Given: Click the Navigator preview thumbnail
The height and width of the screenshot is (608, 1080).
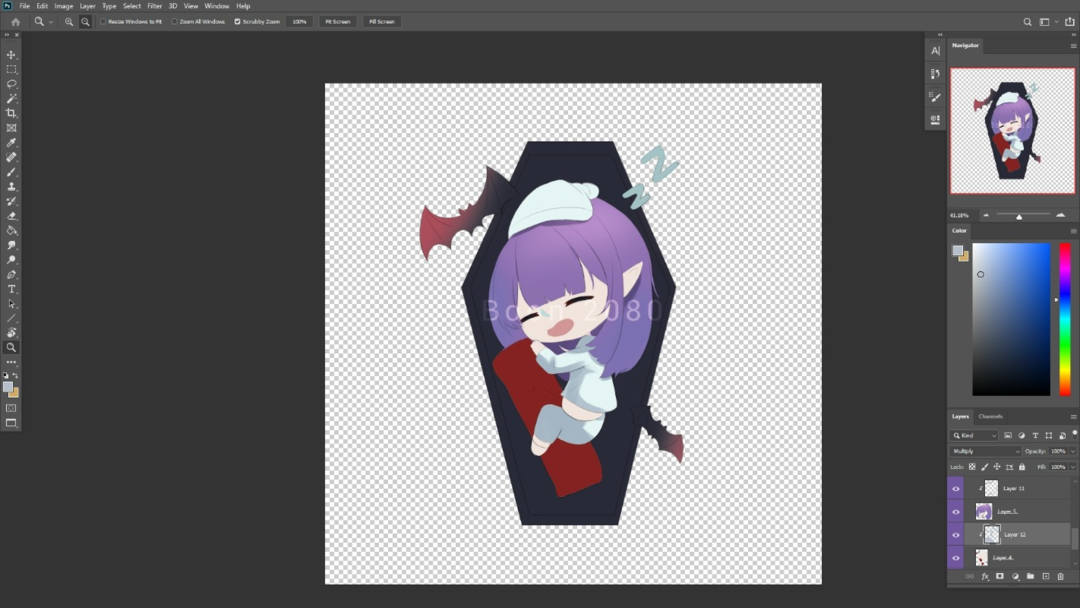Looking at the screenshot, I should click(1012, 131).
